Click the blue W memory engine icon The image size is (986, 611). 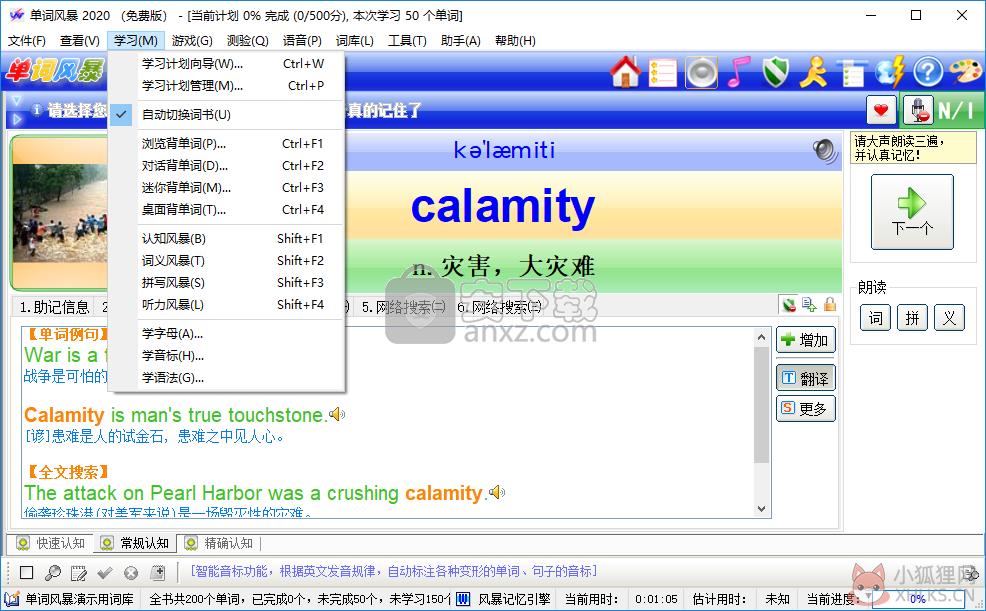[x=463, y=599]
